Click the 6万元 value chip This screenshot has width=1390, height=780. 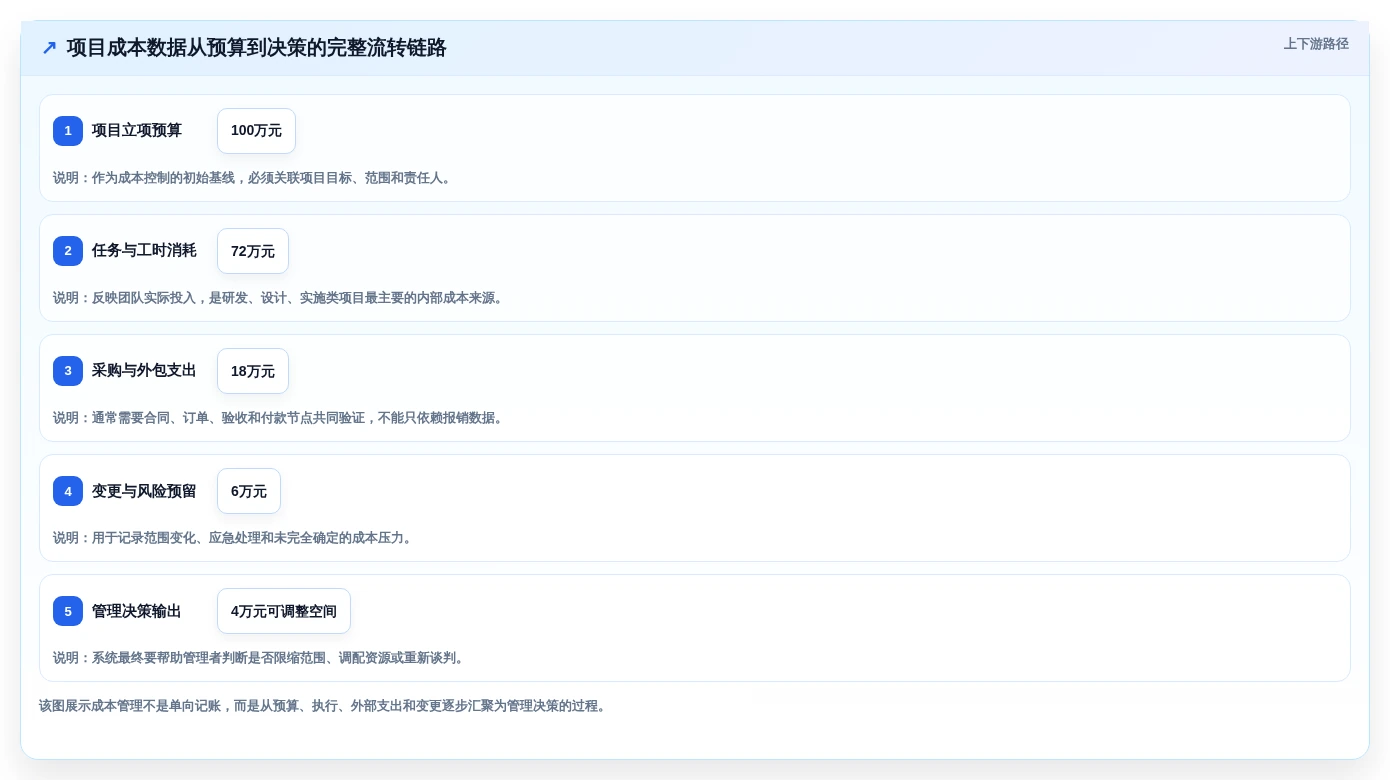tap(249, 491)
